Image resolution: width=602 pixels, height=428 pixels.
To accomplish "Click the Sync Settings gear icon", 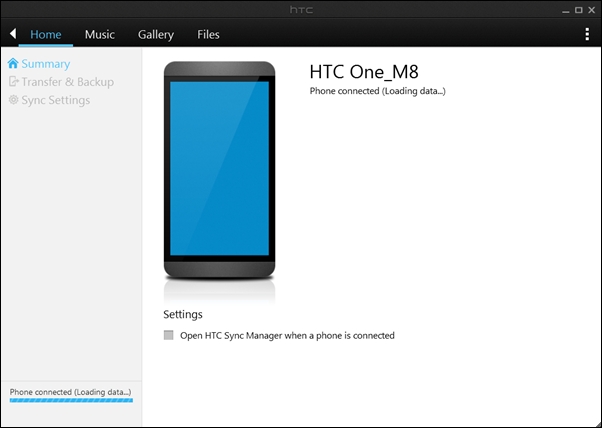I will pyautogui.click(x=13, y=100).
